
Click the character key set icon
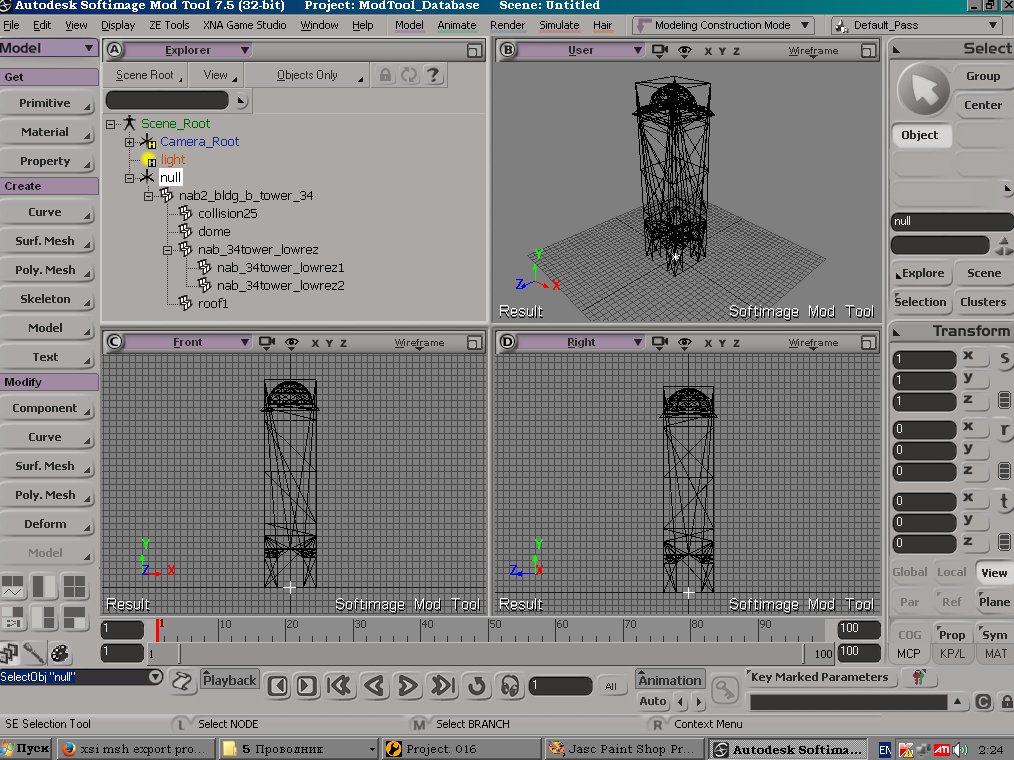click(918, 677)
